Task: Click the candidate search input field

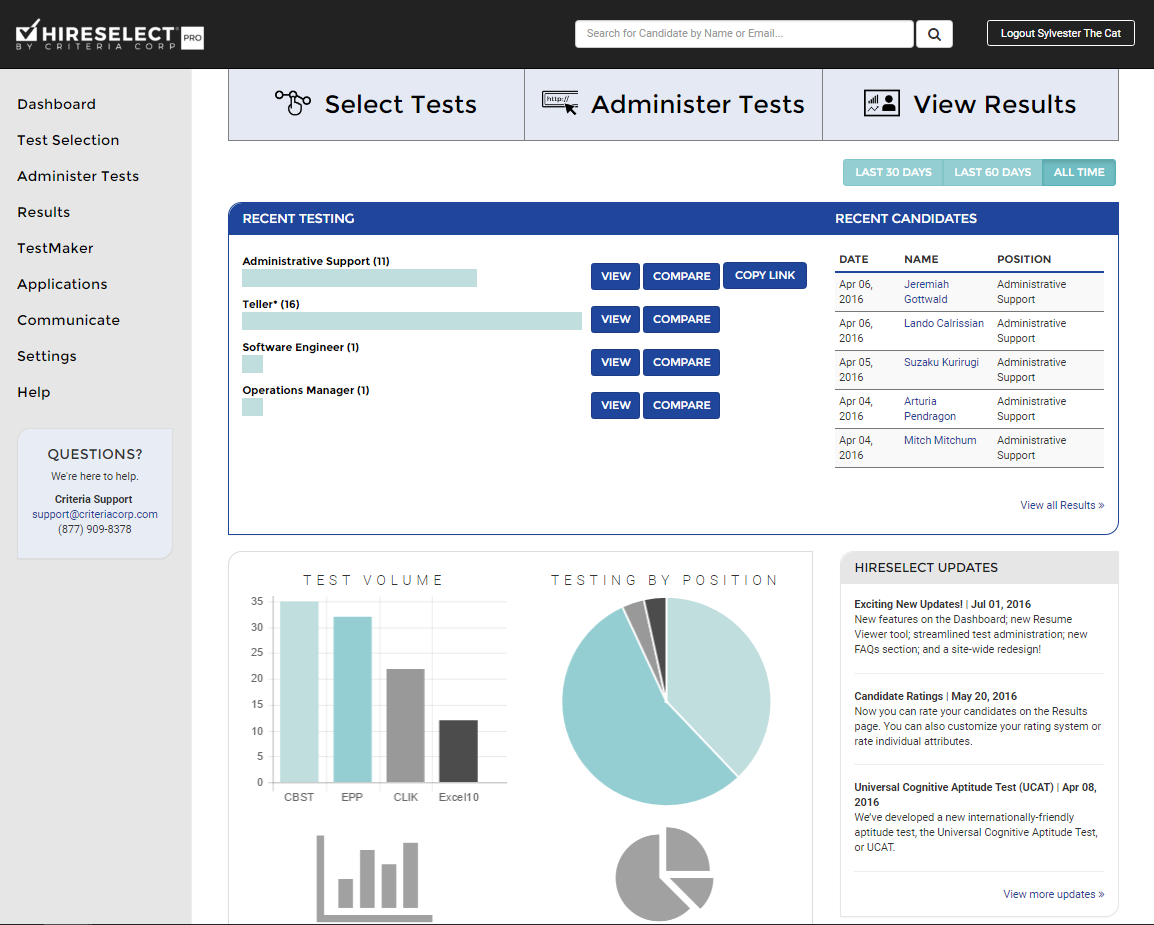Action: click(744, 33)
